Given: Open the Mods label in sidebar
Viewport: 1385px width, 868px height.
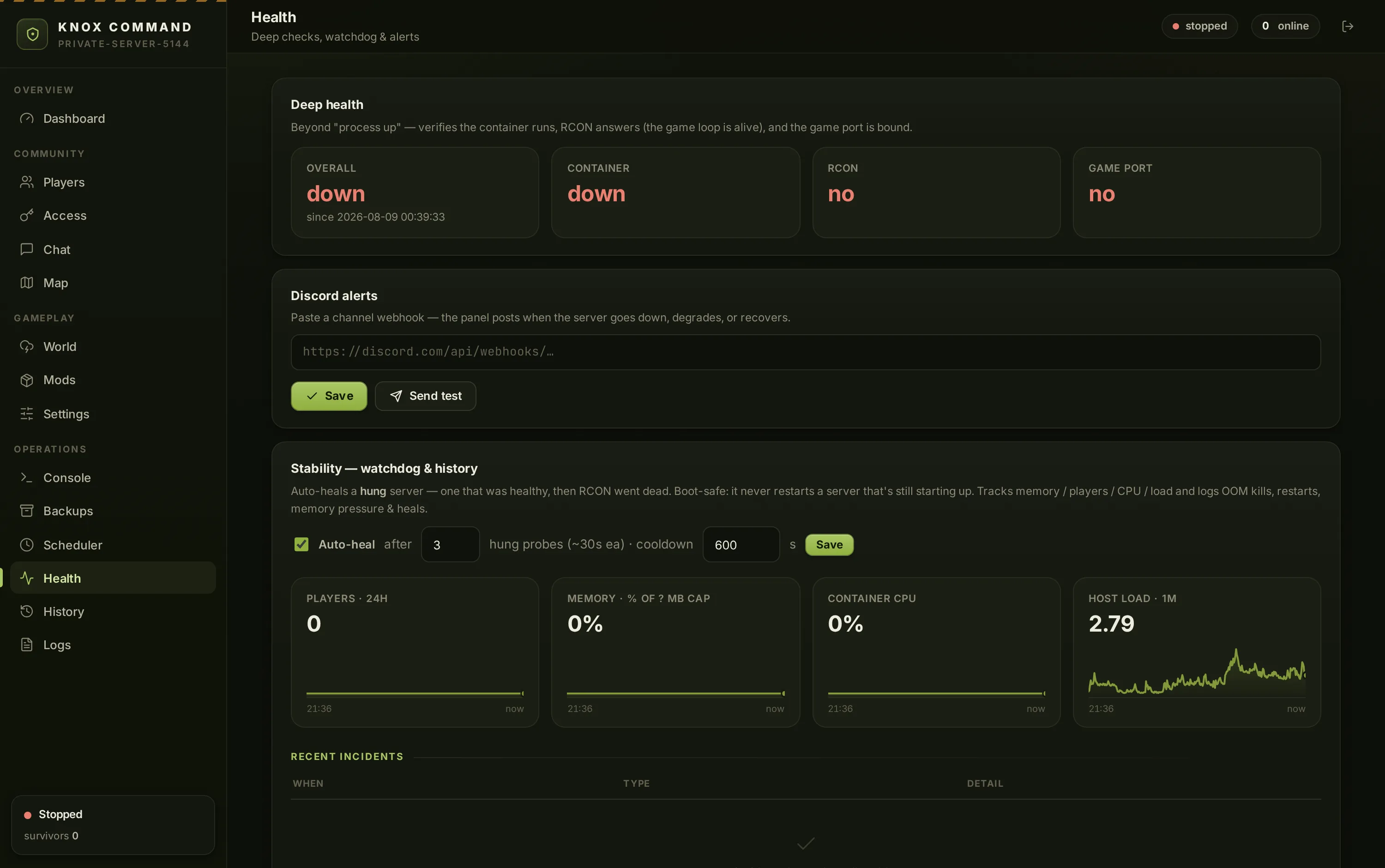Looking at the screenshot, I should click(x=59, y=380).
